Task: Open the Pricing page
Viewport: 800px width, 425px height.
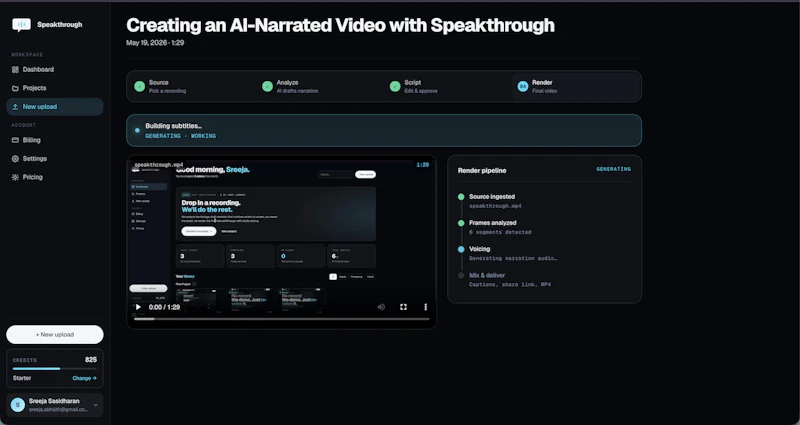Action: (x=55, y=177)
